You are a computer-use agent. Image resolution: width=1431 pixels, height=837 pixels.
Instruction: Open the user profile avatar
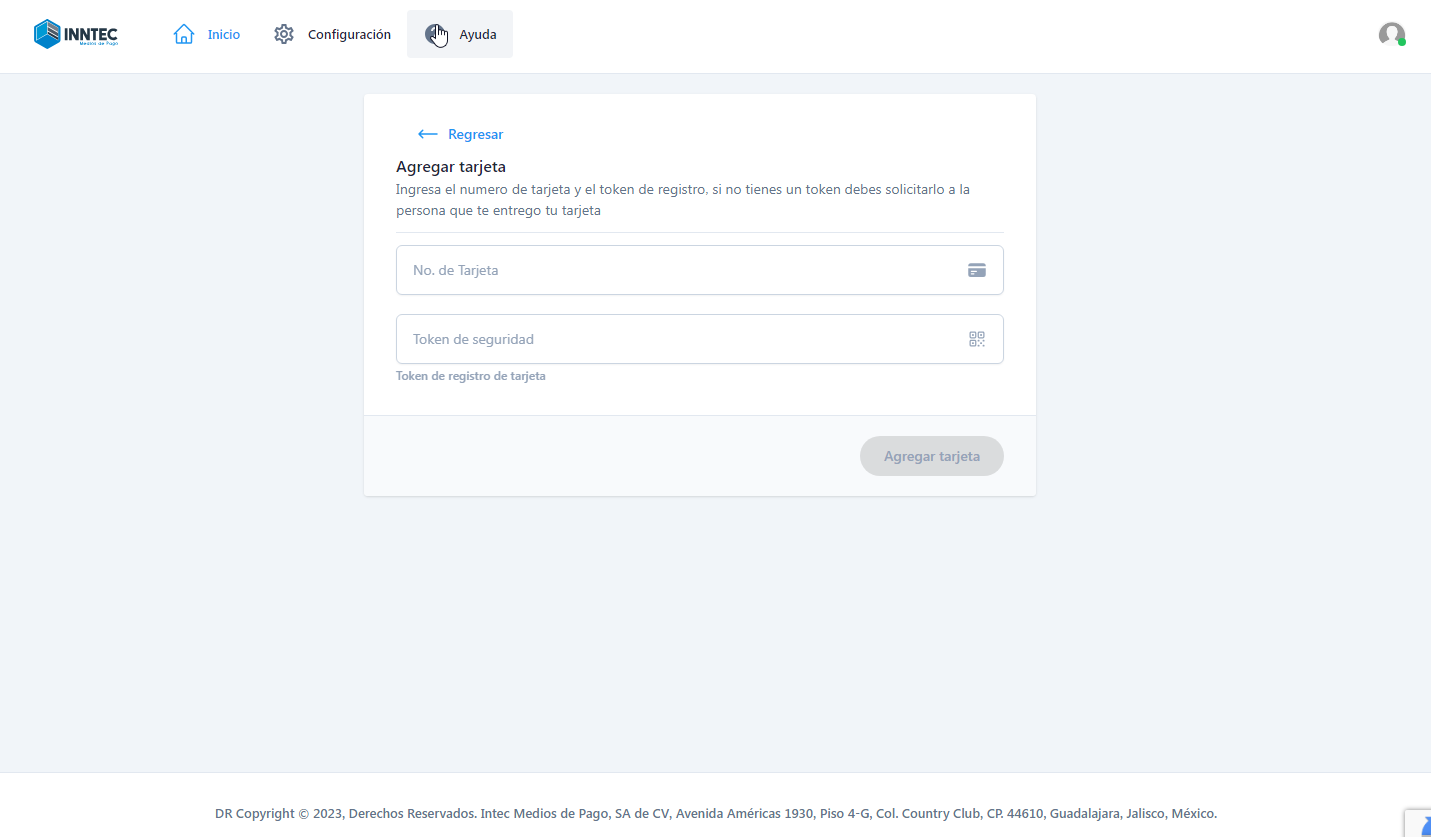click(x=1391, y=34)
